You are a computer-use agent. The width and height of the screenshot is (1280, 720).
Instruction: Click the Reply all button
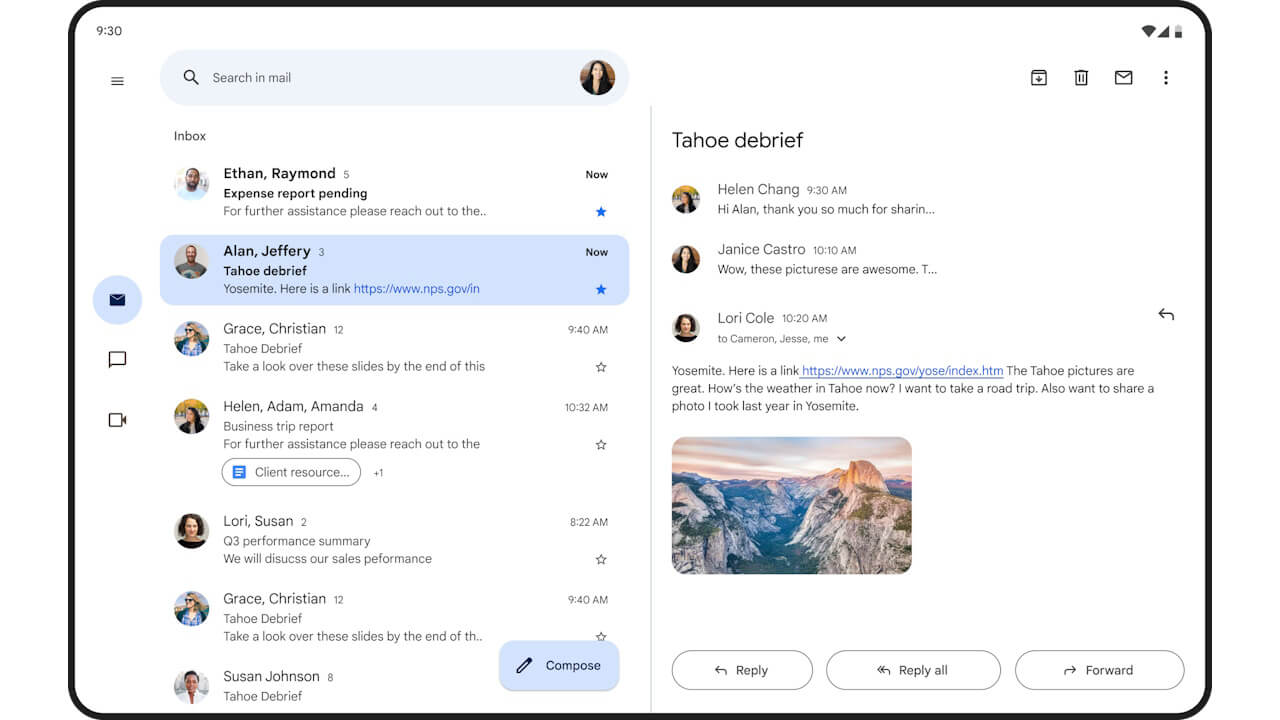913,670
